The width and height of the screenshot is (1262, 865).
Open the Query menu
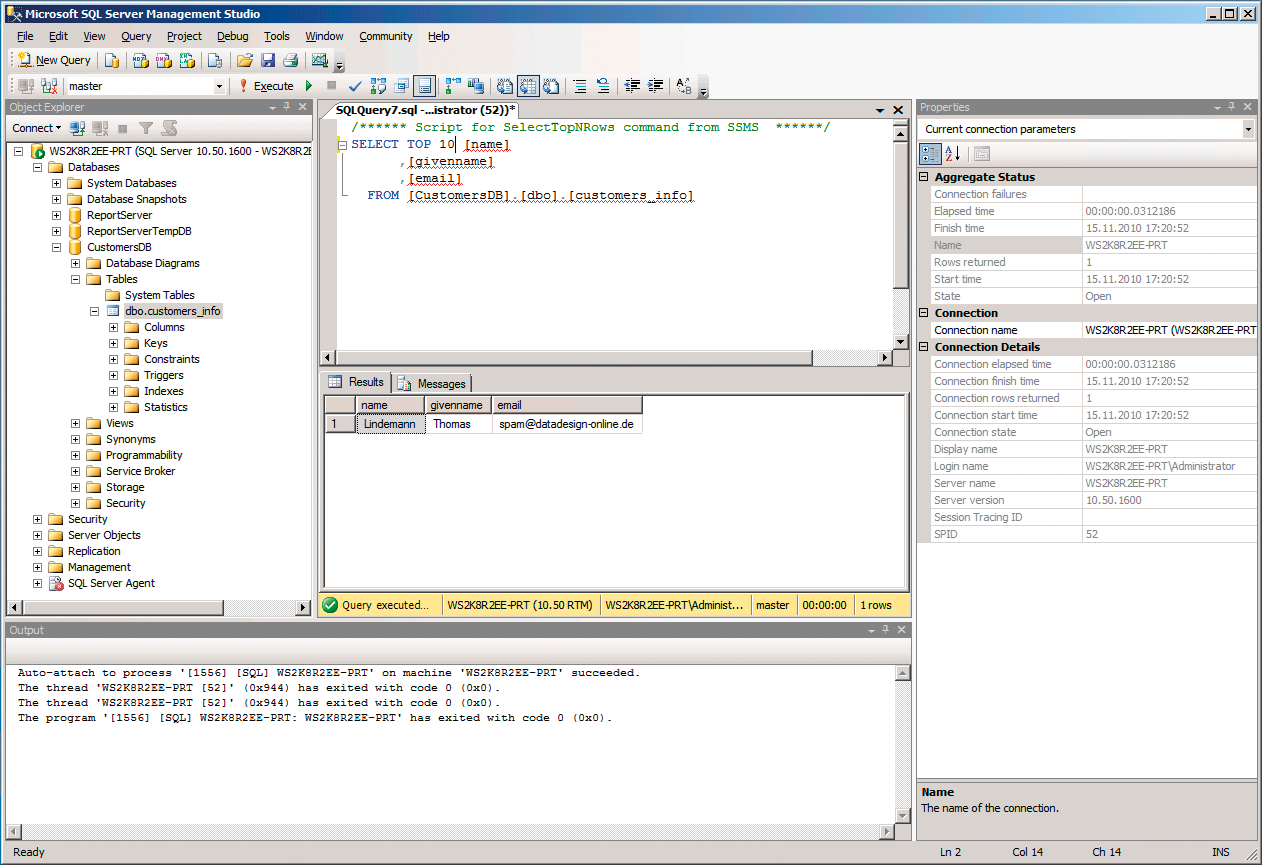pos(136,36)
